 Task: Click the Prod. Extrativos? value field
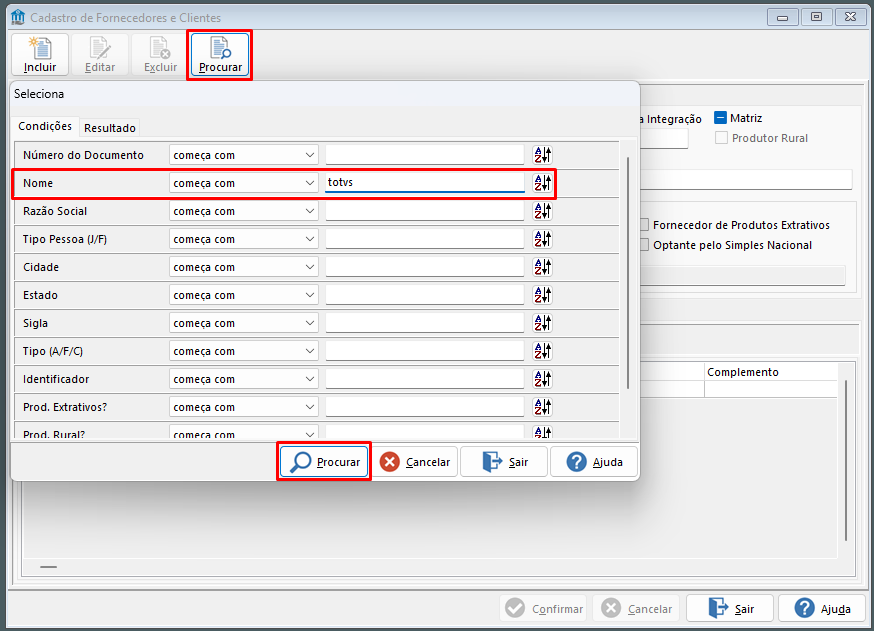pos(425,407)
